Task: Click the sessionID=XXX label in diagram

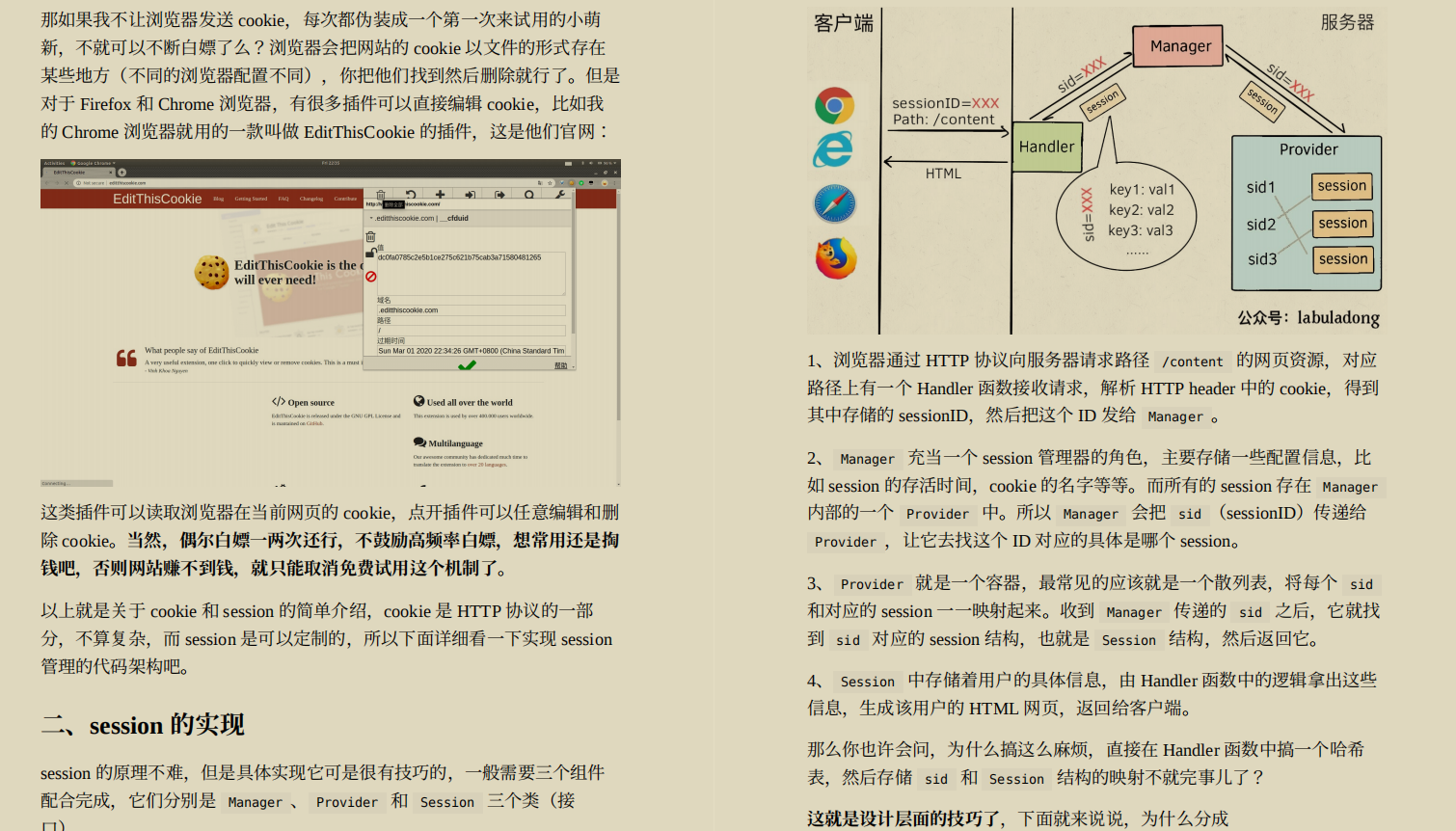Action: (945, 103)
